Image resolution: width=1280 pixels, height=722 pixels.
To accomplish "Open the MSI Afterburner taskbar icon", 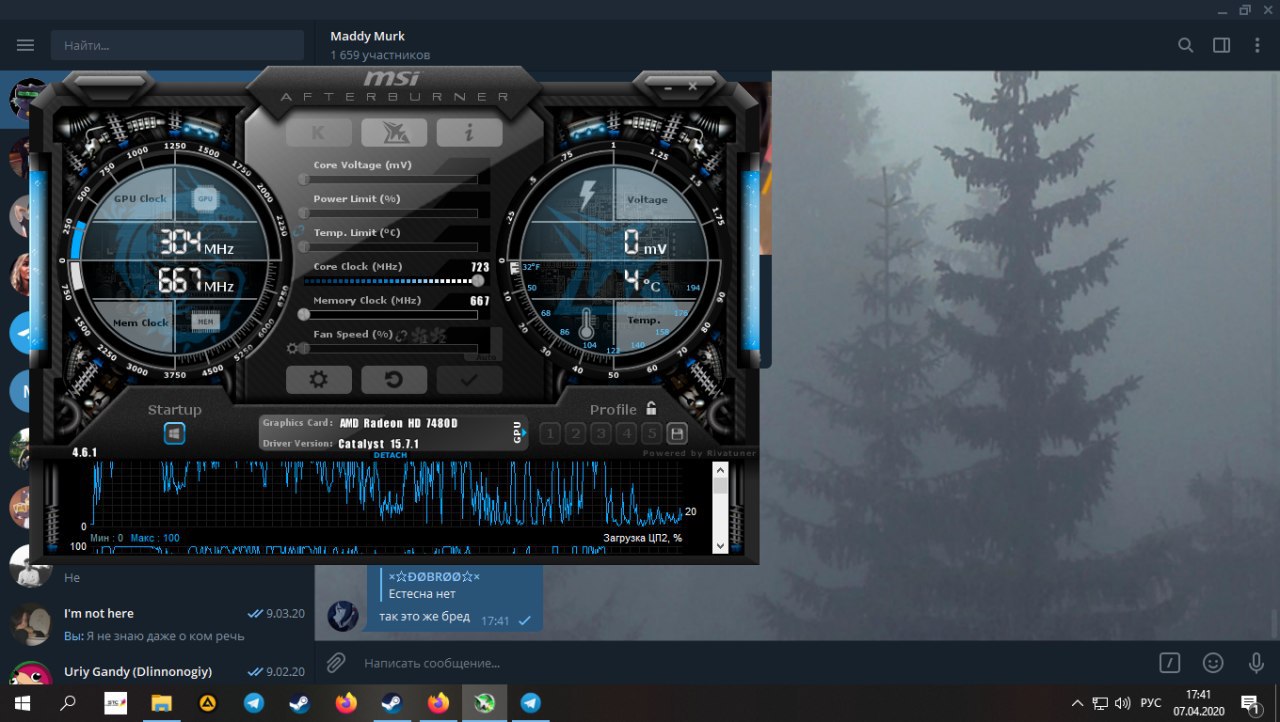I will [x=484, y=703].
